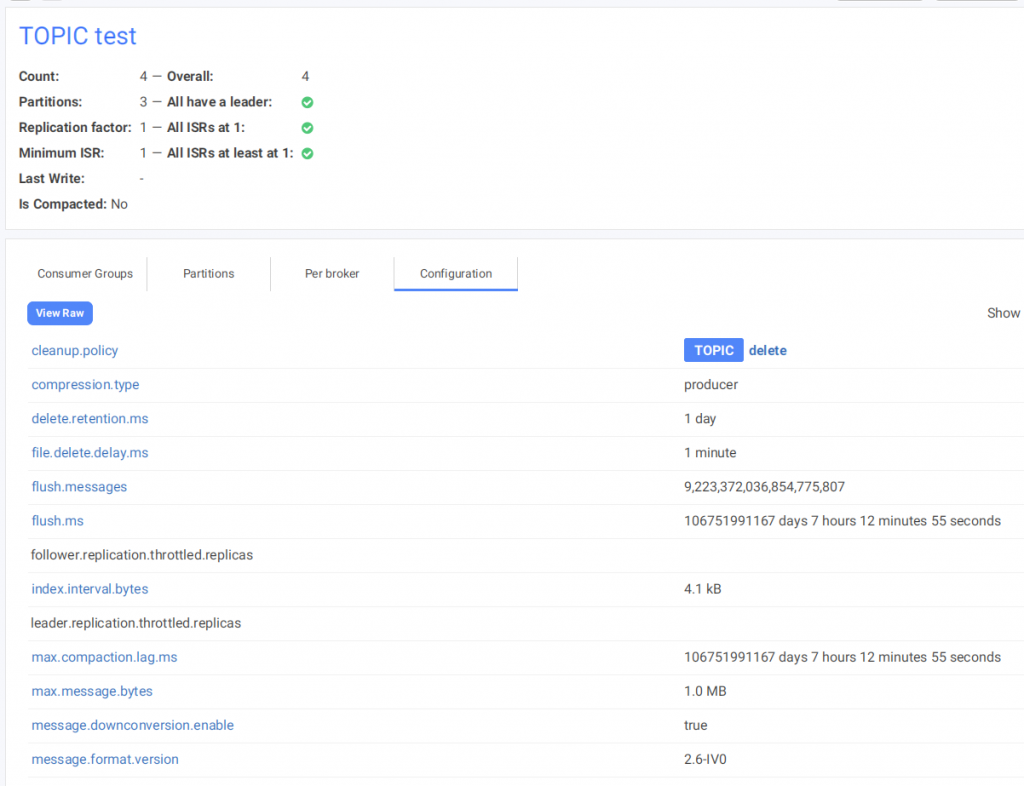Screen dimensions: 1024x786
Task: Click the max.compaction.lag.ms link
Action: (104, 657)
